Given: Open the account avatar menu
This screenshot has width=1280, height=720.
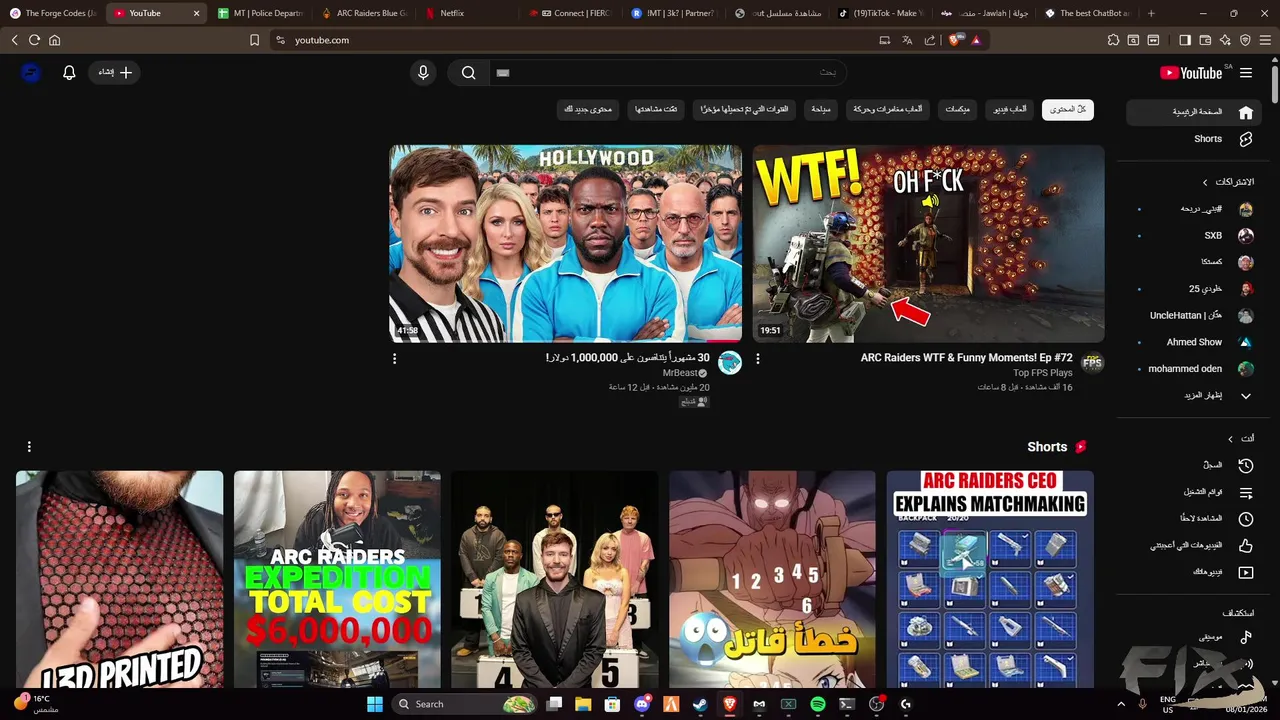Looking at the screenshot, I should [x=31, y=72].
